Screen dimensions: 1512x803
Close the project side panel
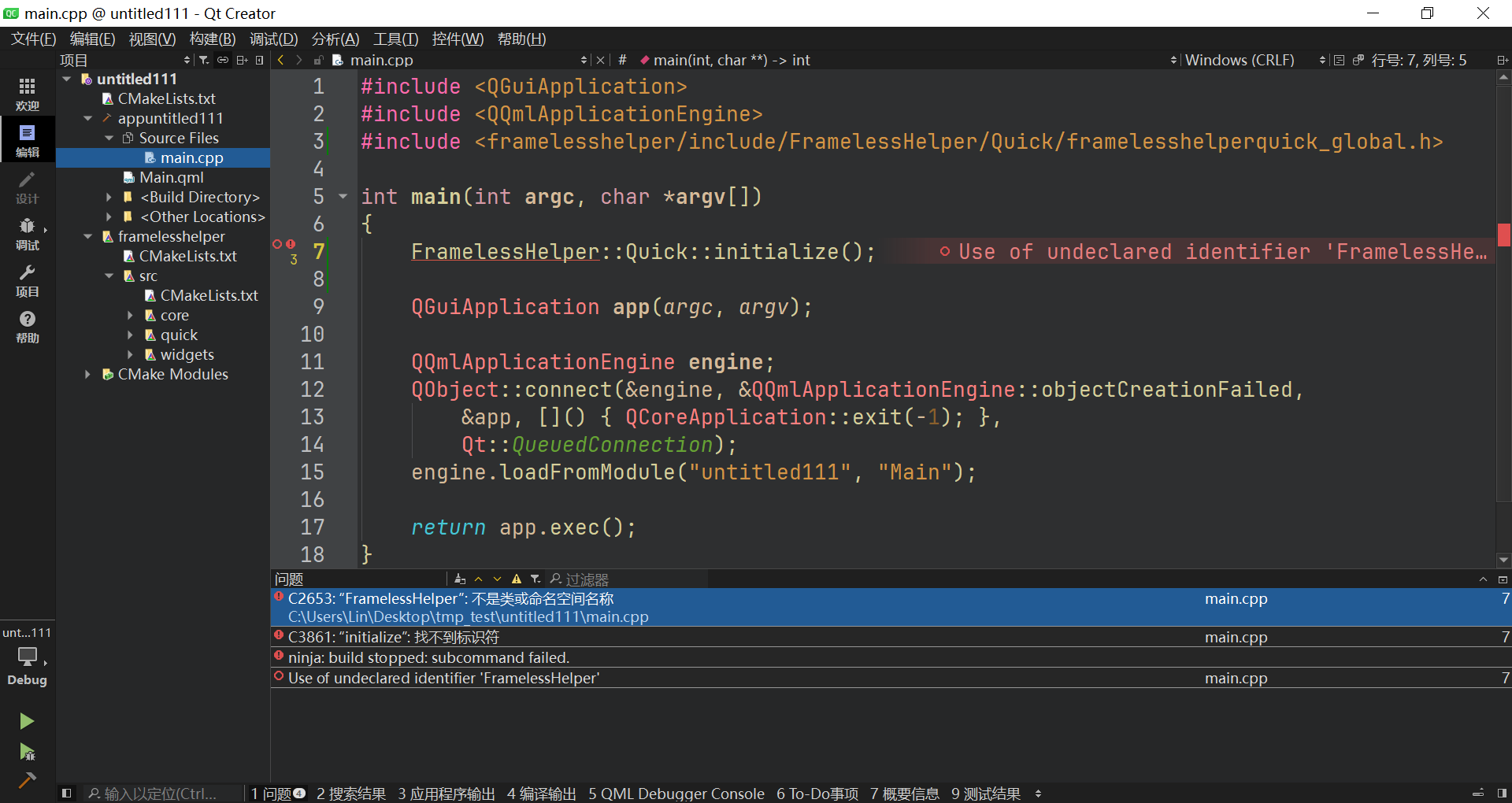tap(260, 60)
